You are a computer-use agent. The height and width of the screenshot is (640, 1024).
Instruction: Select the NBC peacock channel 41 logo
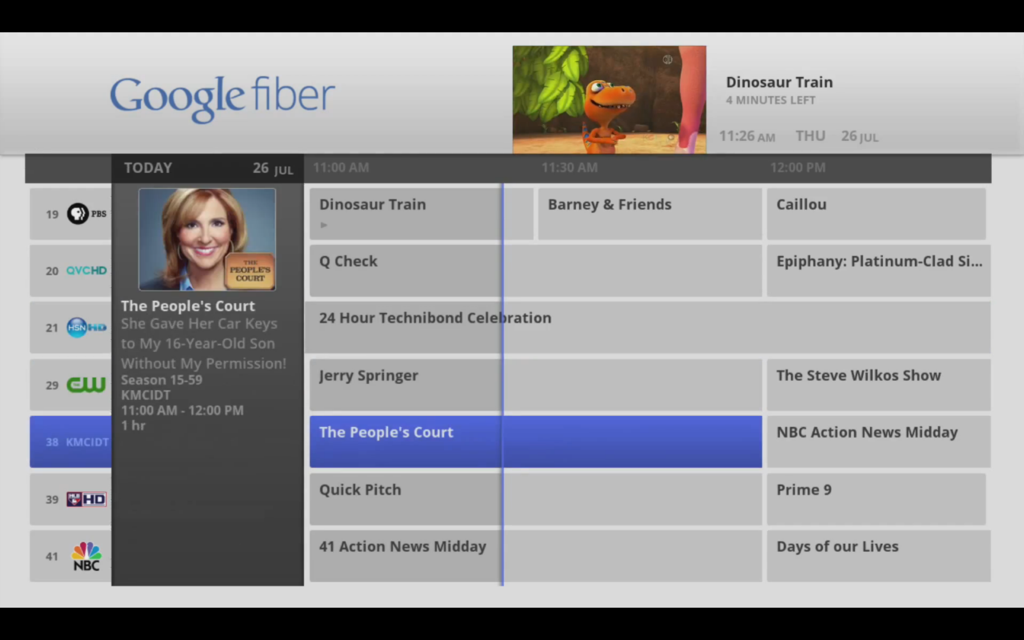[86, 556]
